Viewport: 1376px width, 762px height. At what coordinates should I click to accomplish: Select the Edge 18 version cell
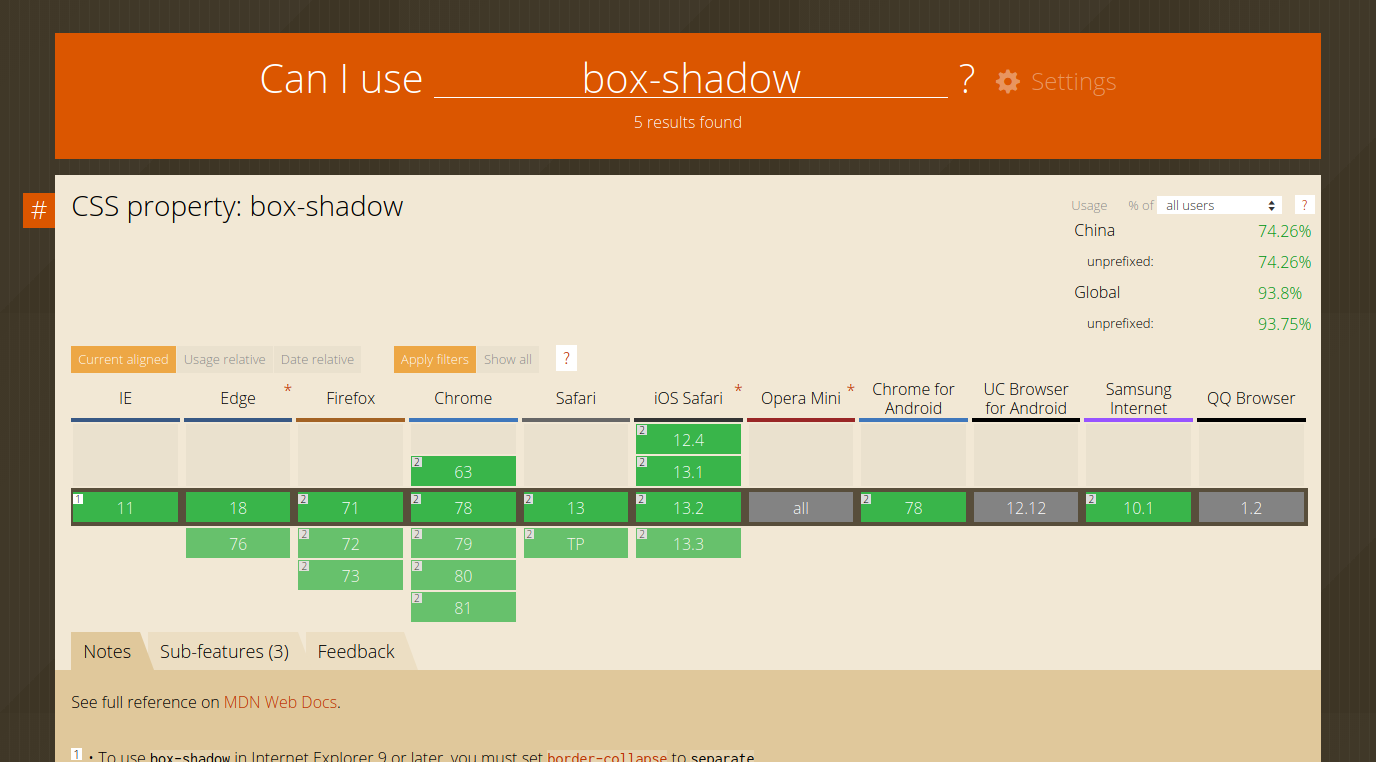(238, 507)
